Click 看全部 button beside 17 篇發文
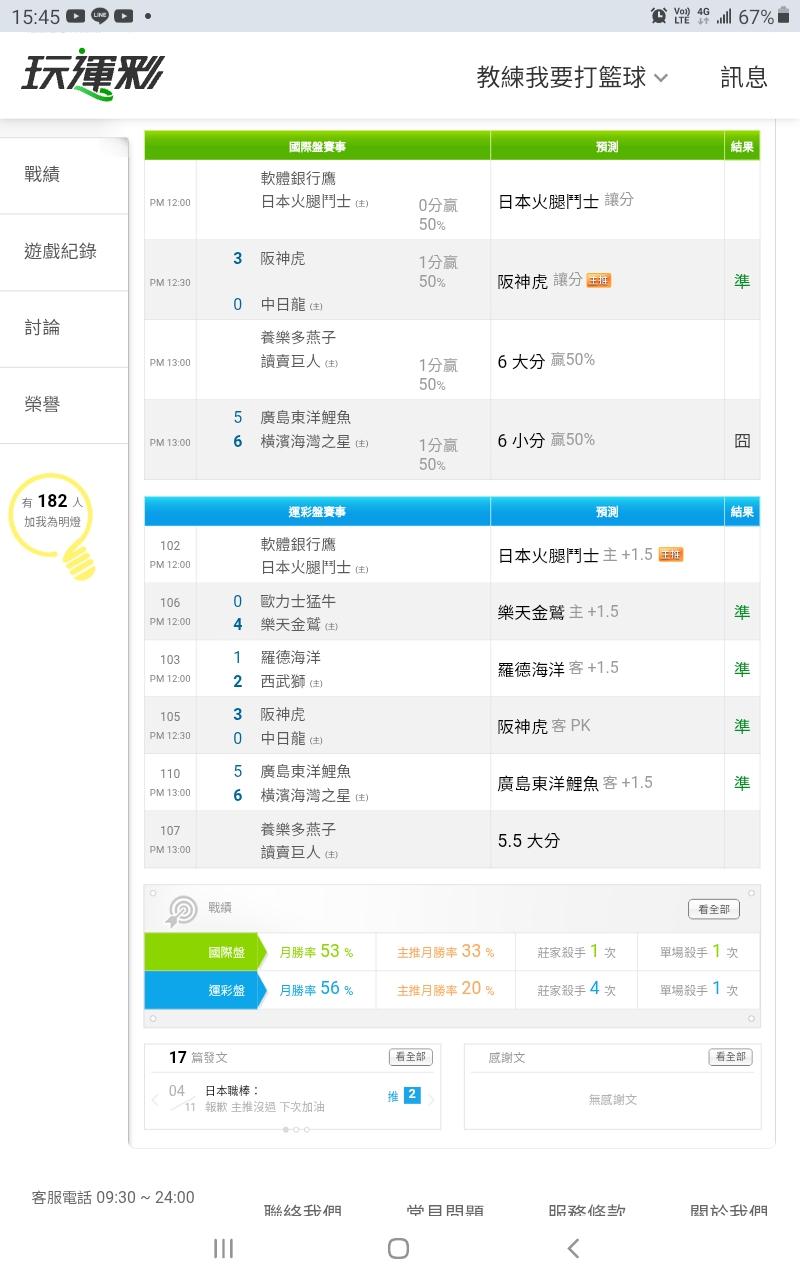Screen dimensions: 800x1280 [x=411, y=1057]
